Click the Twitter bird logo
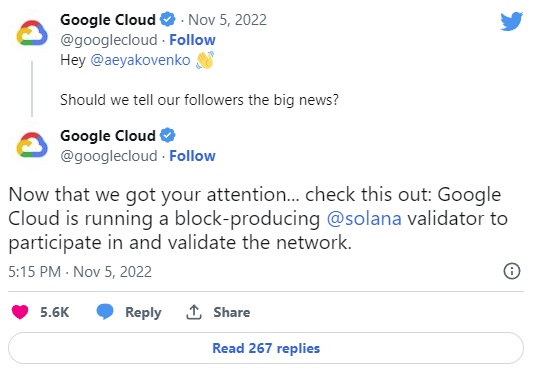 pyautogui.click(x=511, y=21)
